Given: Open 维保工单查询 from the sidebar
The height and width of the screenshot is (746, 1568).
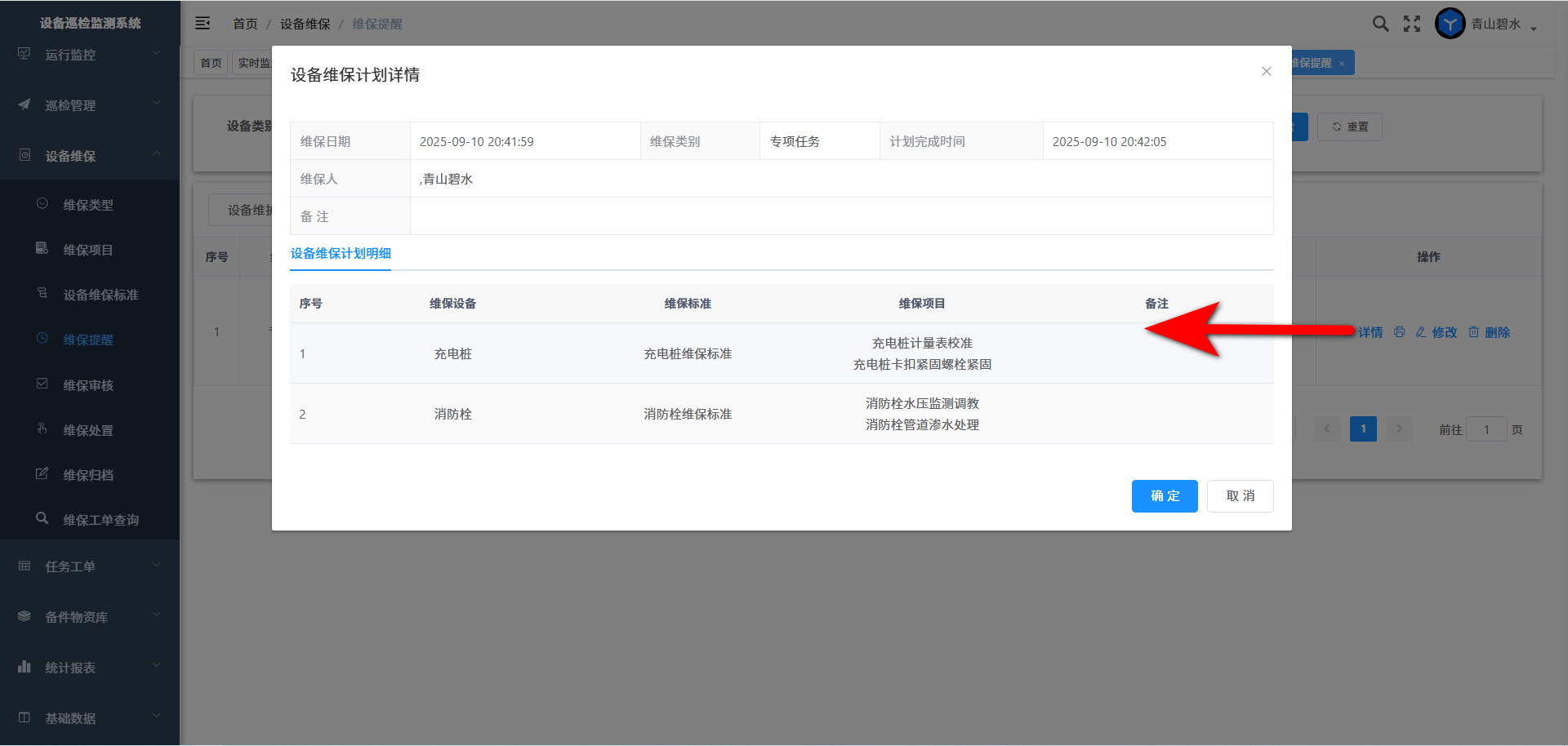Looking at the screenshot, I should tap(100, 520).
